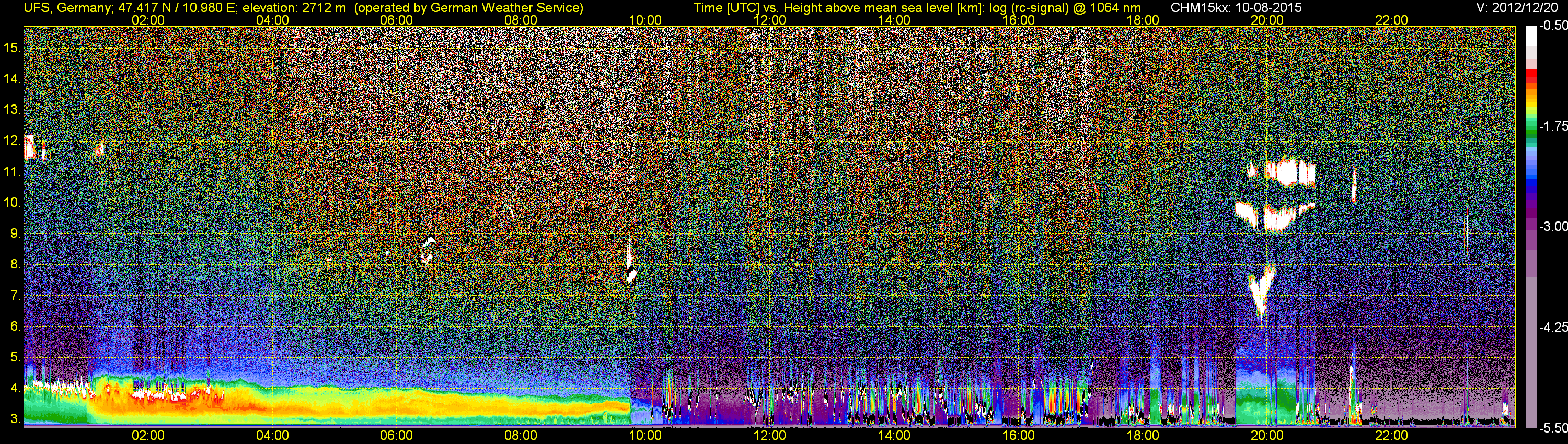Image resolution: width=1568 pixels, height=444 pixels.
Task: Click the 16:00 label on upper time axis
Action: point(1018,20)
